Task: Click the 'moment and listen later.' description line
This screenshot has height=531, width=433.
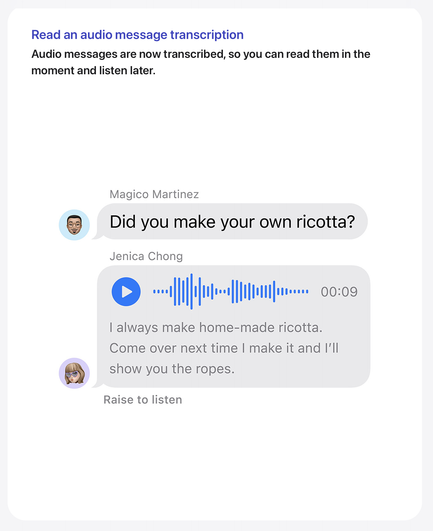Action: [93, 70]
